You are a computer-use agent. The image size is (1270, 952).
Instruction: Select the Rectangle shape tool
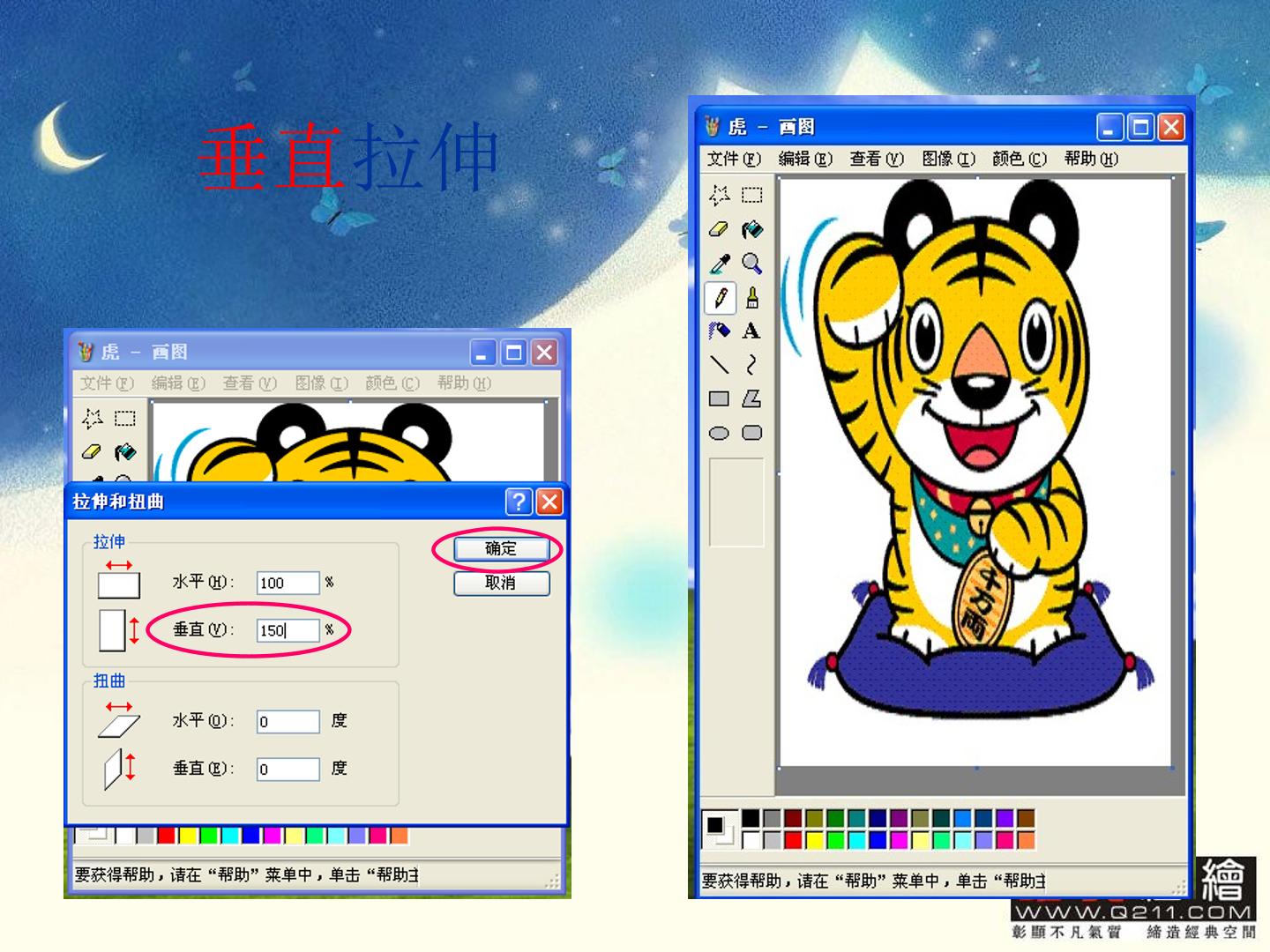point(720,398)
